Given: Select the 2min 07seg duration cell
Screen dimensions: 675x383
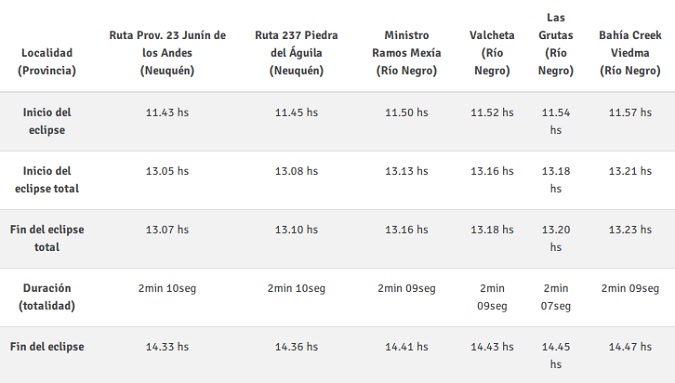Looking at the screenshot, I should 556,297.
